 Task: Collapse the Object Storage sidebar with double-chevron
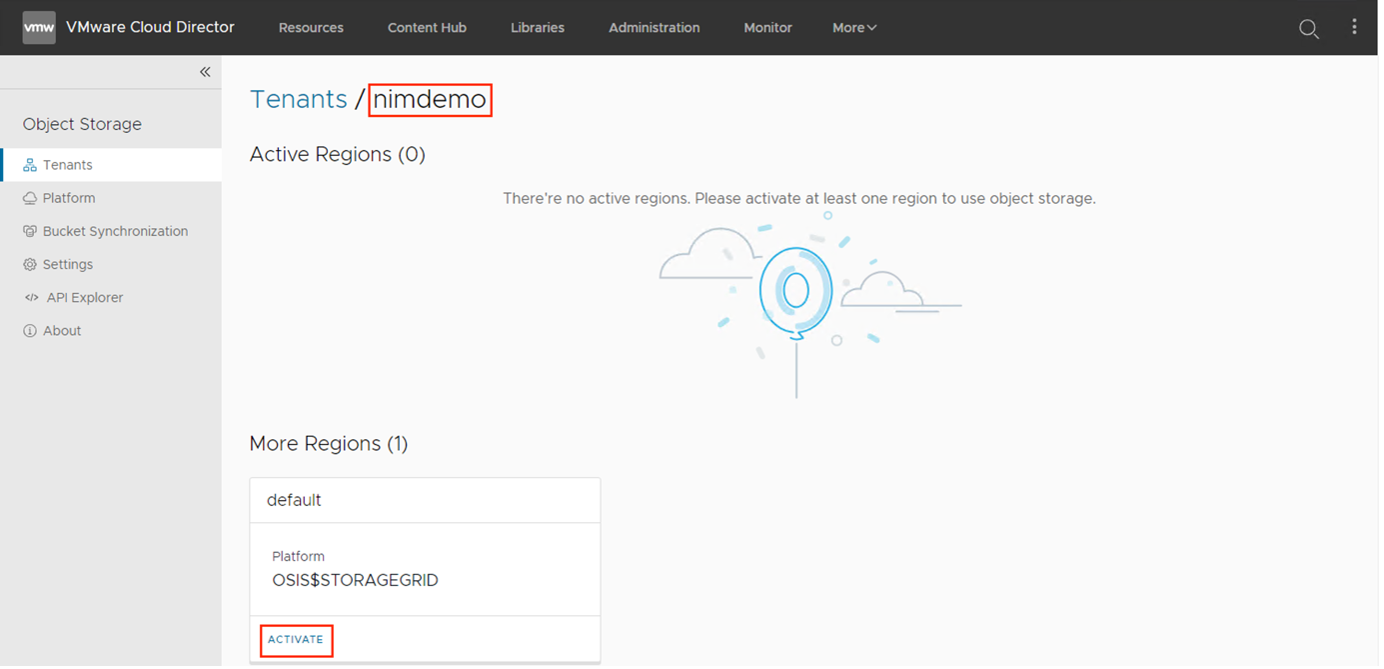[205, 72]
